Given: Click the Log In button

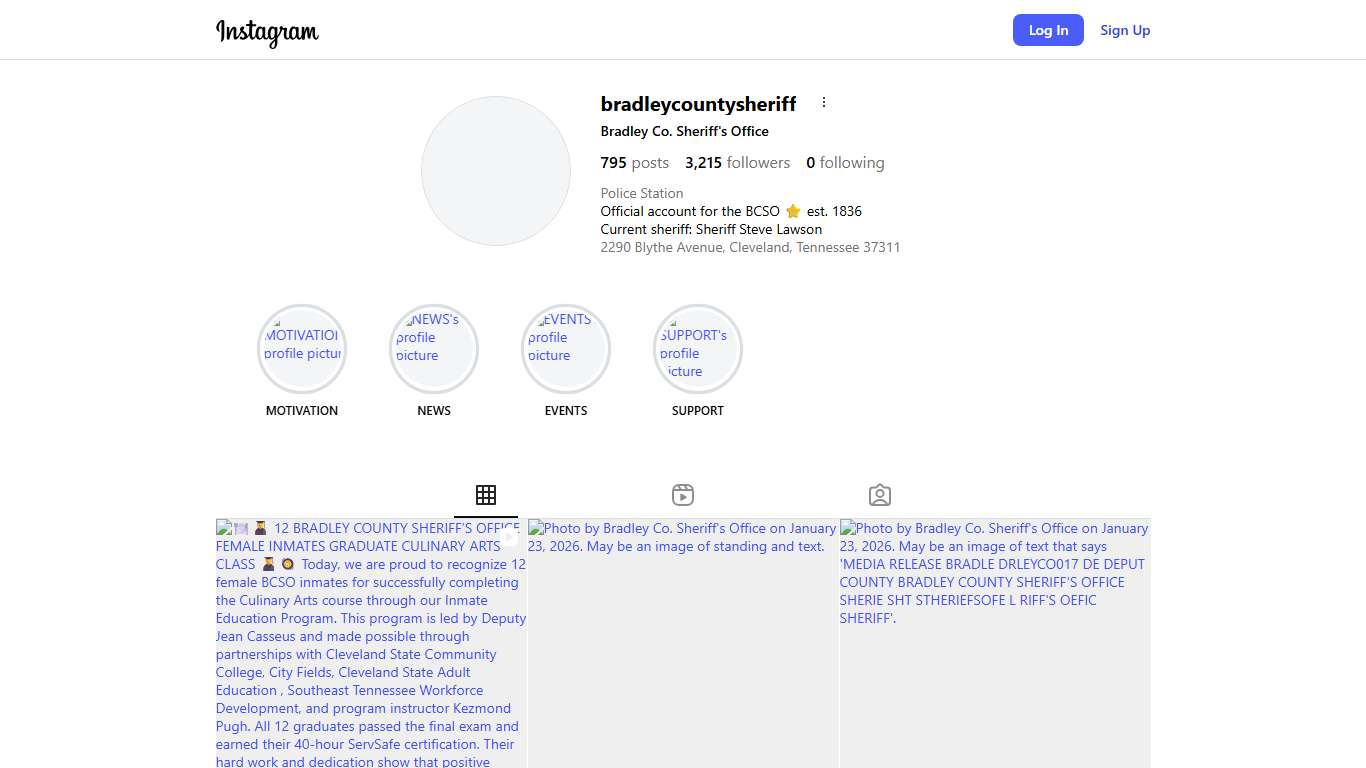Looking at the screenshot, I should tap(1048, 30).
